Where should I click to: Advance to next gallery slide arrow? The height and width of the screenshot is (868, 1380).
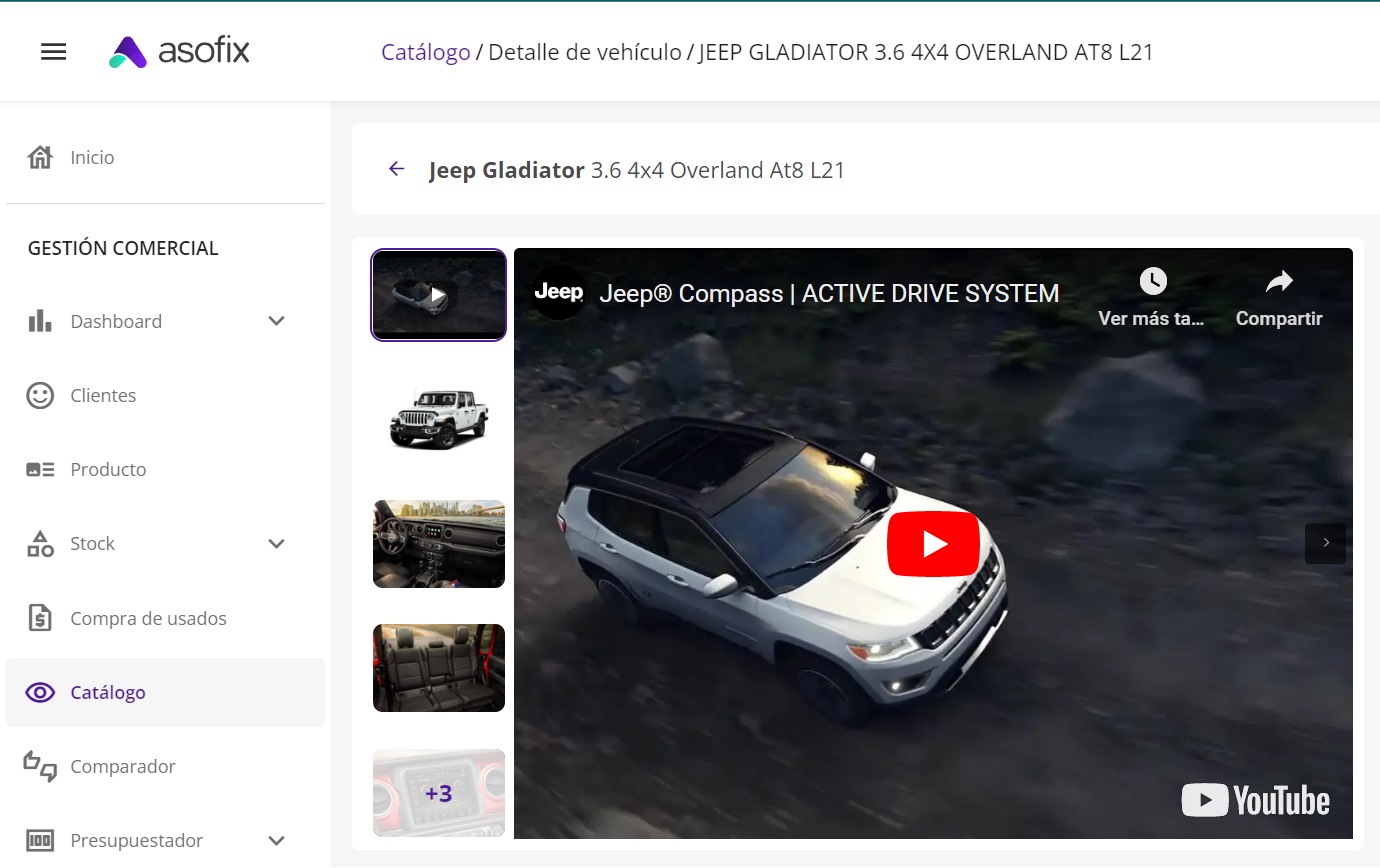coord(1326,543)
